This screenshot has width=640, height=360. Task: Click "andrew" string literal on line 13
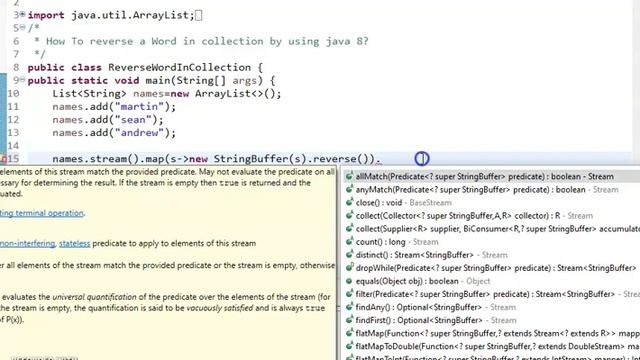139,133
